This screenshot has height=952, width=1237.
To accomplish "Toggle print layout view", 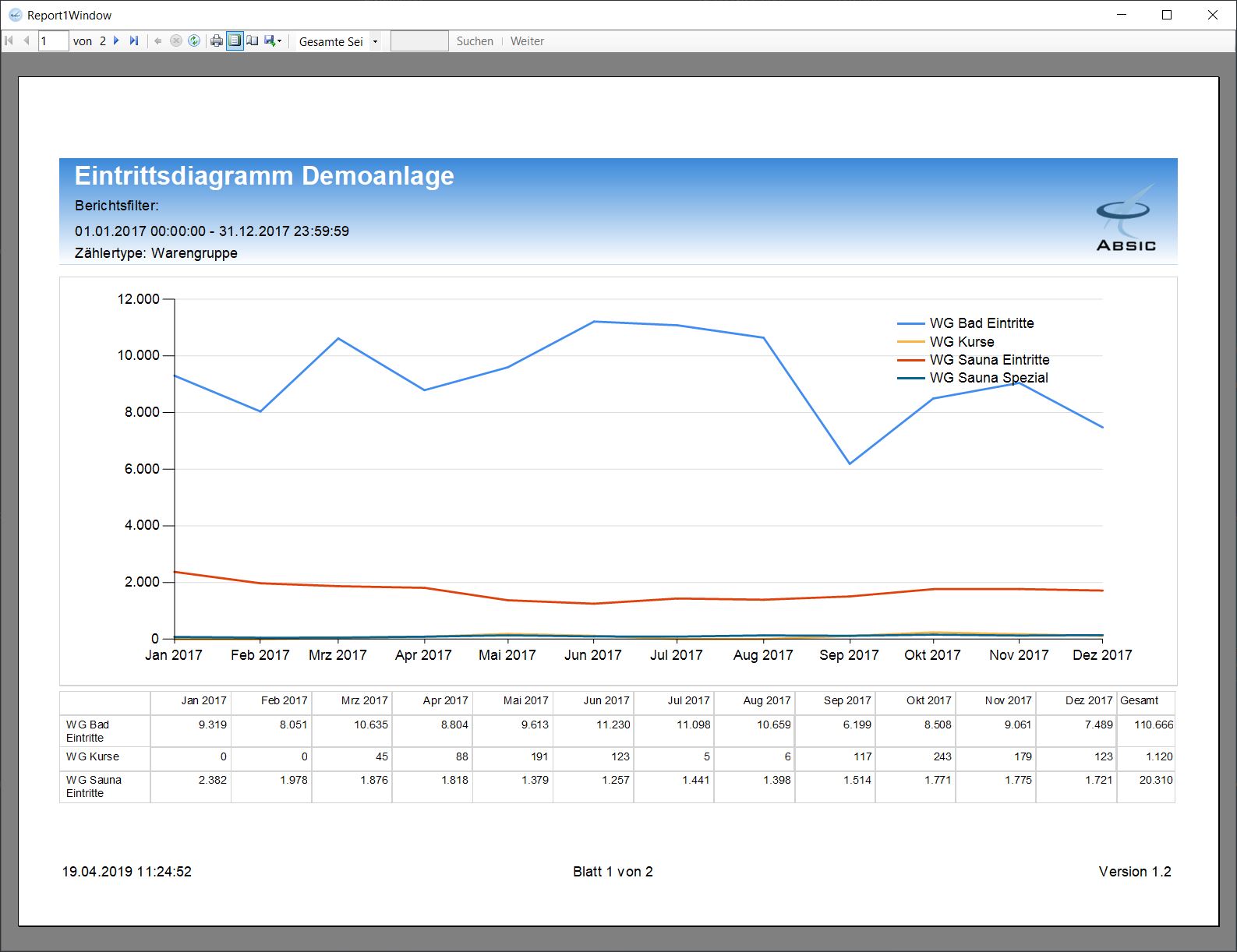I will pos(235,41).
